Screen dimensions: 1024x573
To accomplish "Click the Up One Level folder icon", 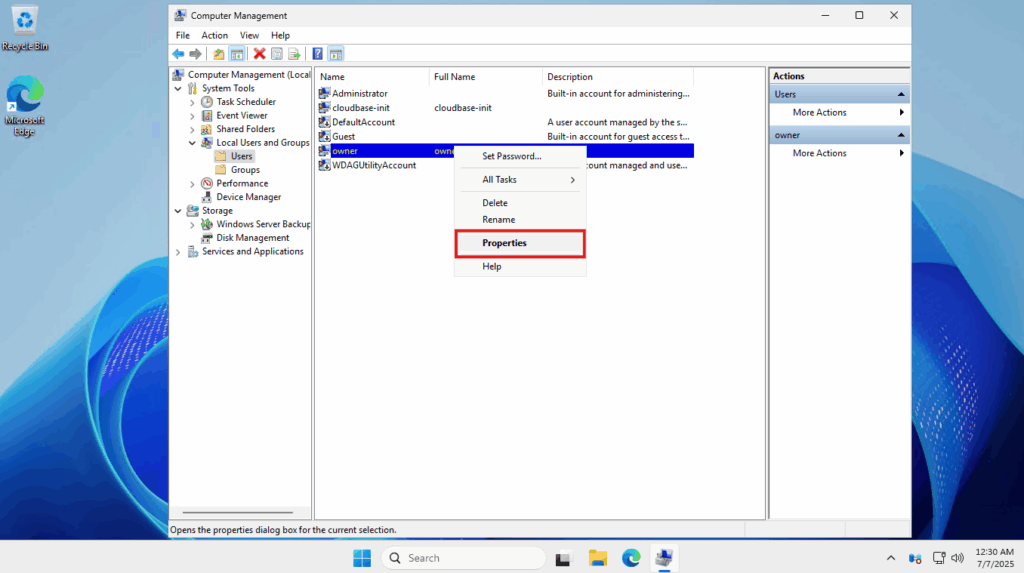I will coord(219,54).
